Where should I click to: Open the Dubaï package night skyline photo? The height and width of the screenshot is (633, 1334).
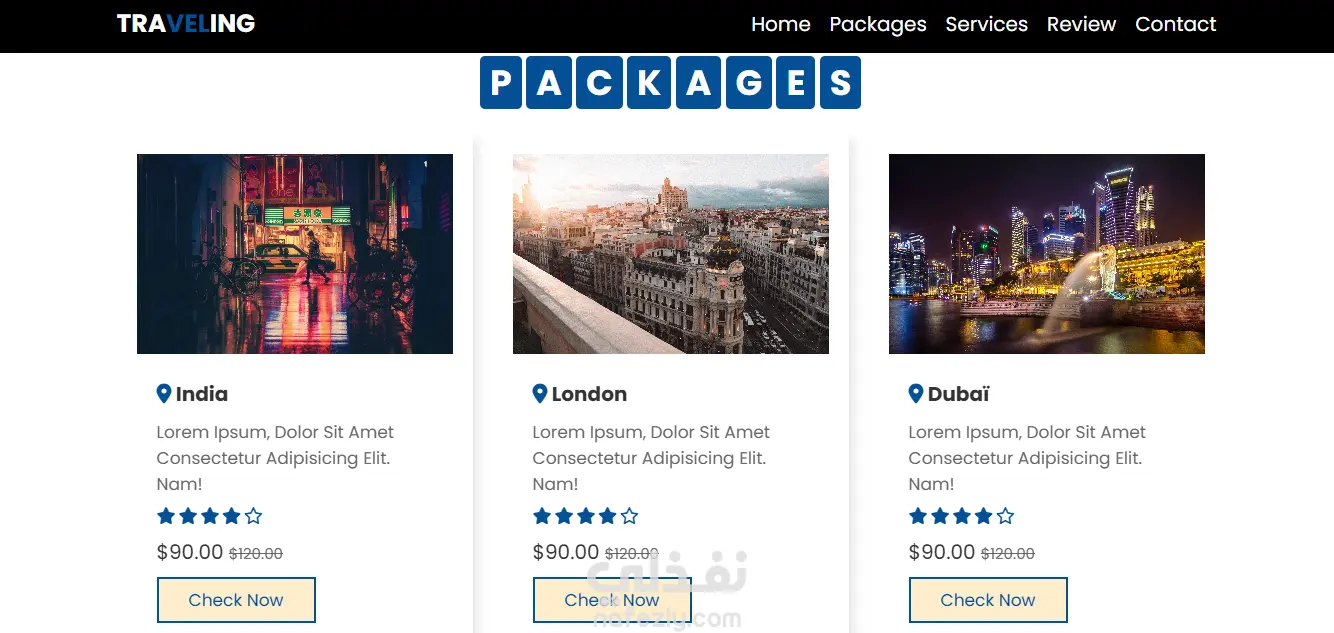(x=1047, y=254)
